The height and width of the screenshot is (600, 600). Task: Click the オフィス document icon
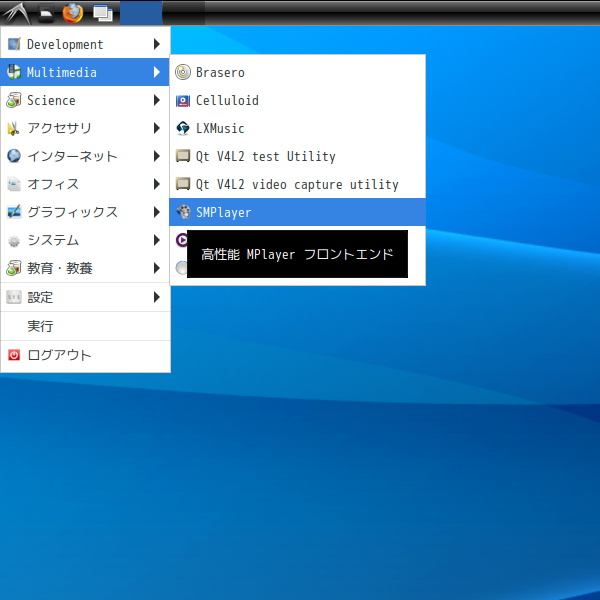pos(14,184)
